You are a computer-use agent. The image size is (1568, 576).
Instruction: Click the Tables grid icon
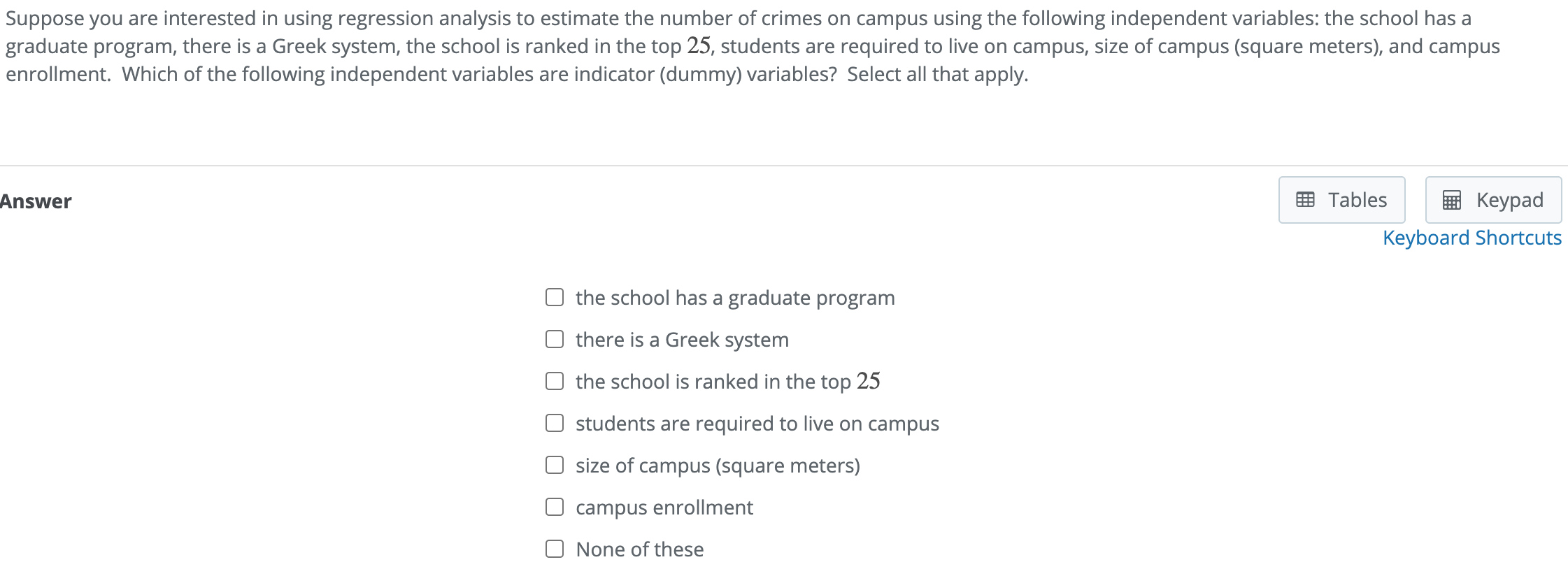coord(1305,200)
